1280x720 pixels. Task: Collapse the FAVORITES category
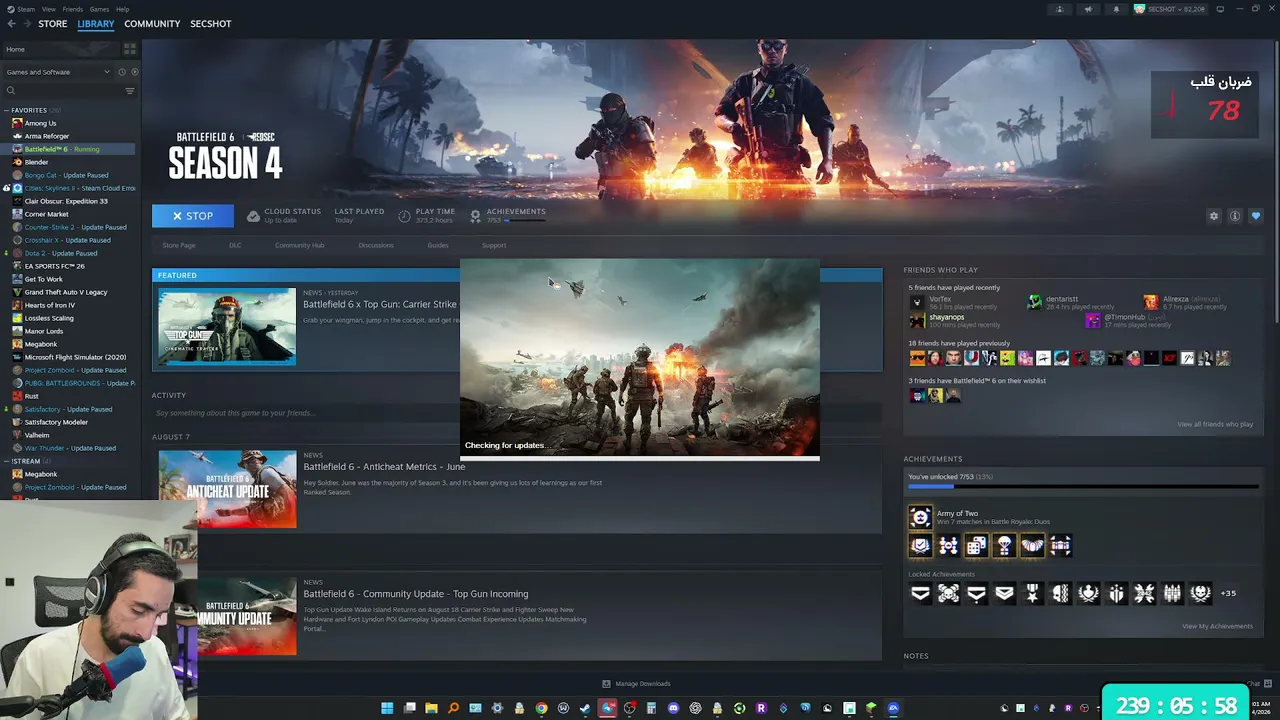point(6,110)
